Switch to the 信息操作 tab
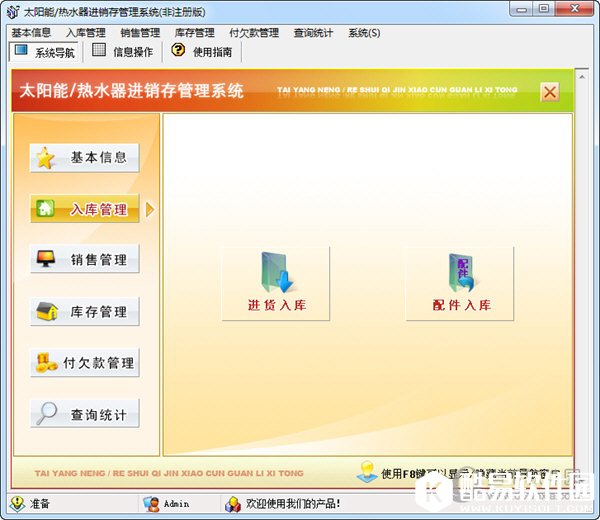The width and height of the screenshot is (600, 520). (122, 51)
